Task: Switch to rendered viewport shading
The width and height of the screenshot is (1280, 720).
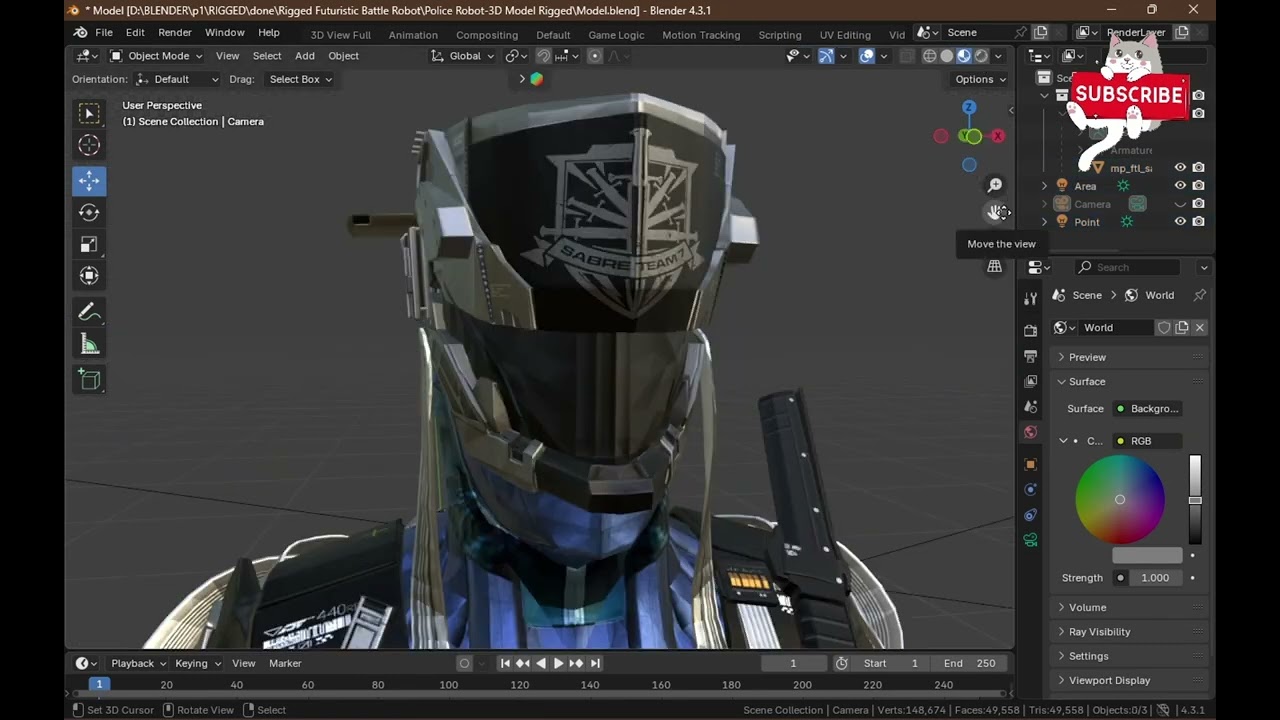Action: tap(981, 56)
